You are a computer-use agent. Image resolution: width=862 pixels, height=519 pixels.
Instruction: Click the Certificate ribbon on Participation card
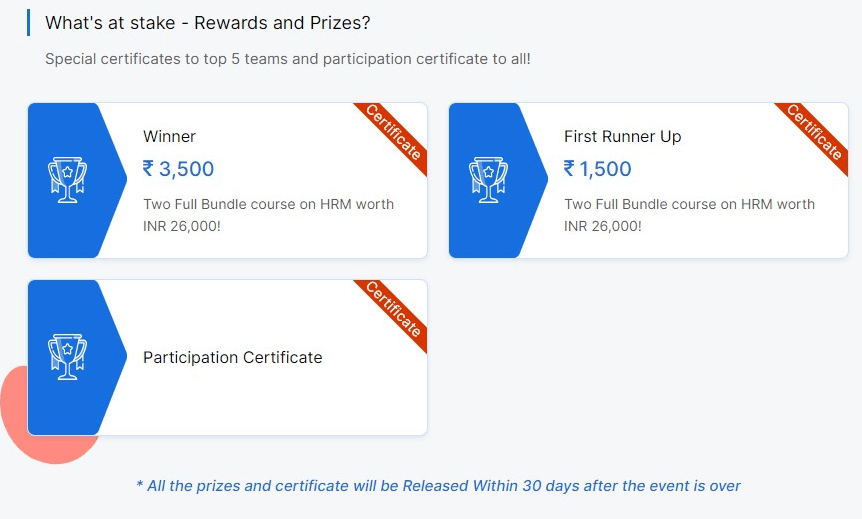(x=393, y=311)
